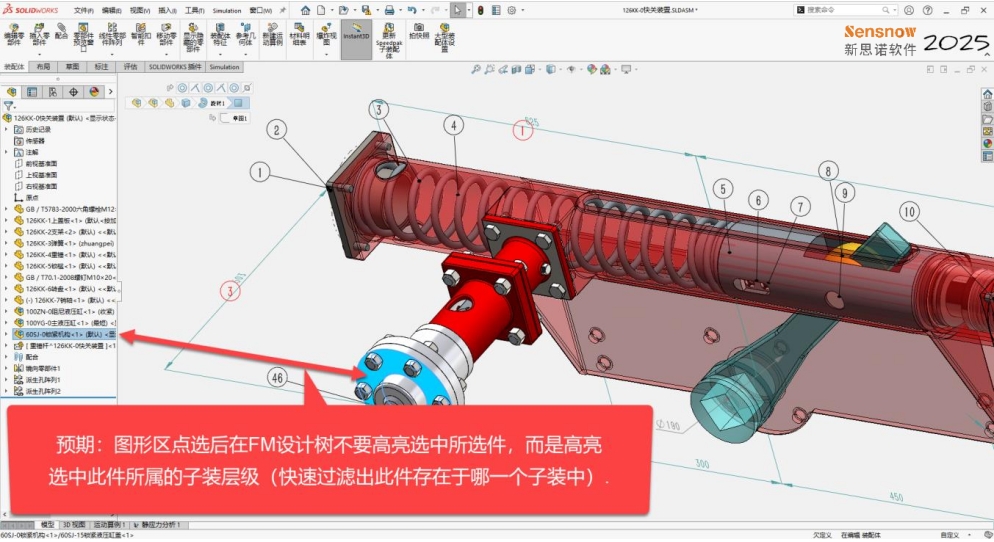The height and width of the screenshot is (542, 994).
Task: Click the rebuild traffic light icon
Action: 481,10
